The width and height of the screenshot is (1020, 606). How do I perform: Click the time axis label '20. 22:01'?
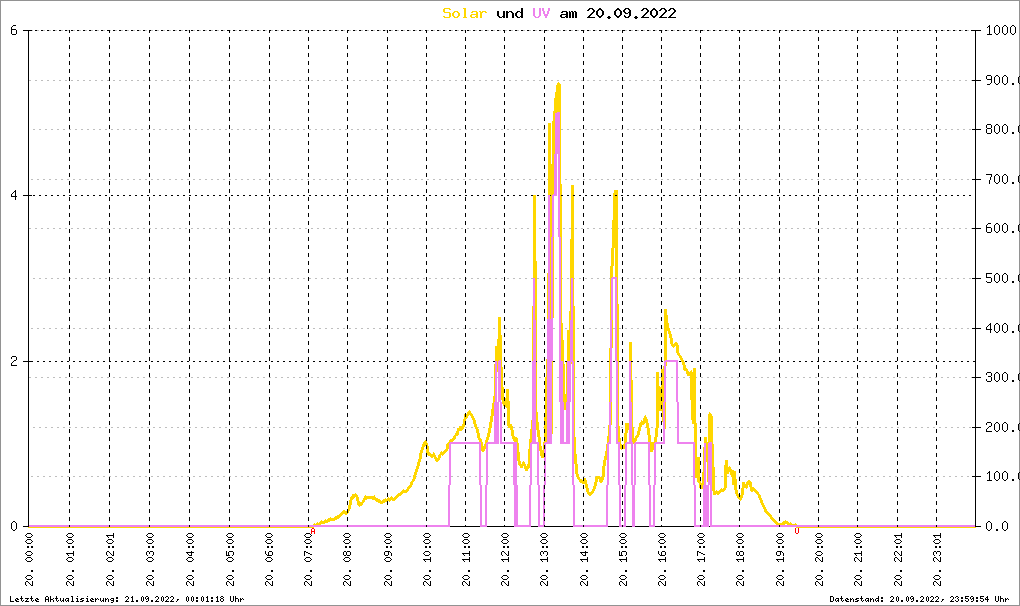click(x=898, y=560)
